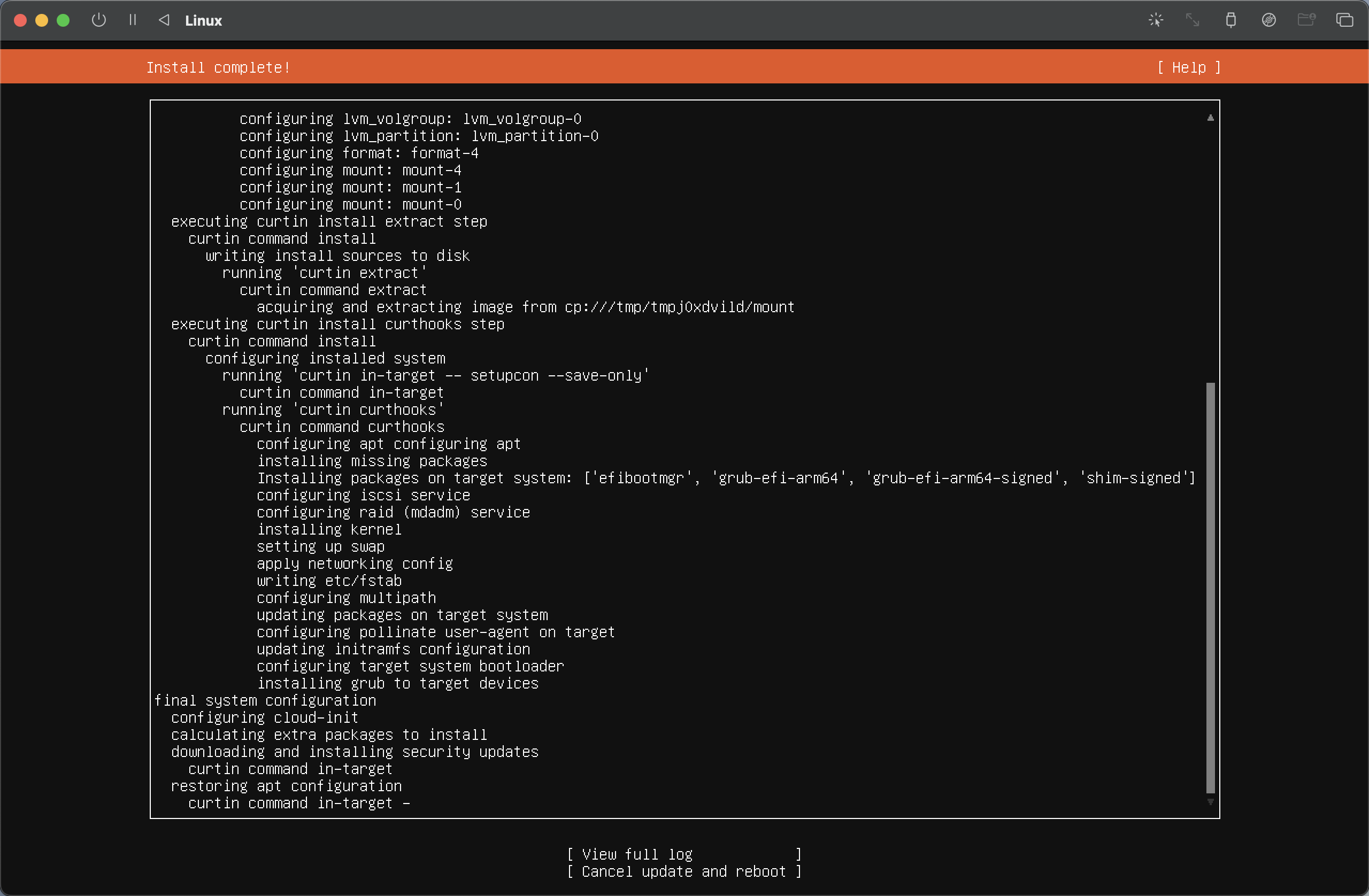The image size is (1369, 896).
Task: Click the green fullscreen window button
Action: (63, 20)
